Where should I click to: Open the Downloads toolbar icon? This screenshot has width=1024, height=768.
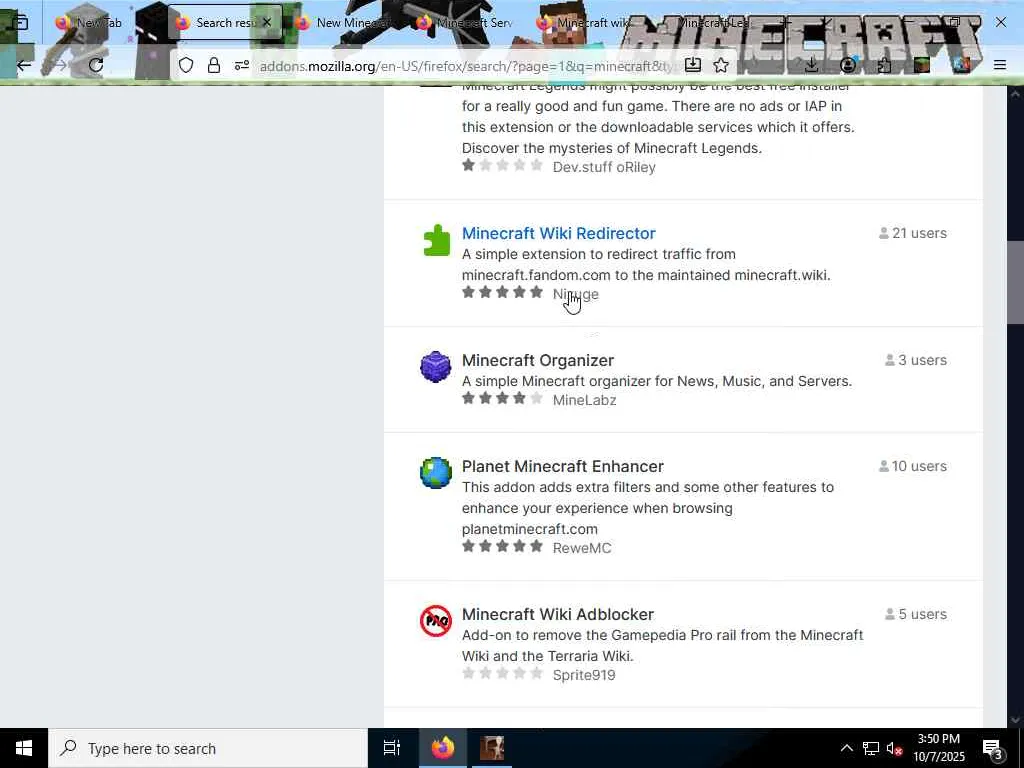(811, 65)
